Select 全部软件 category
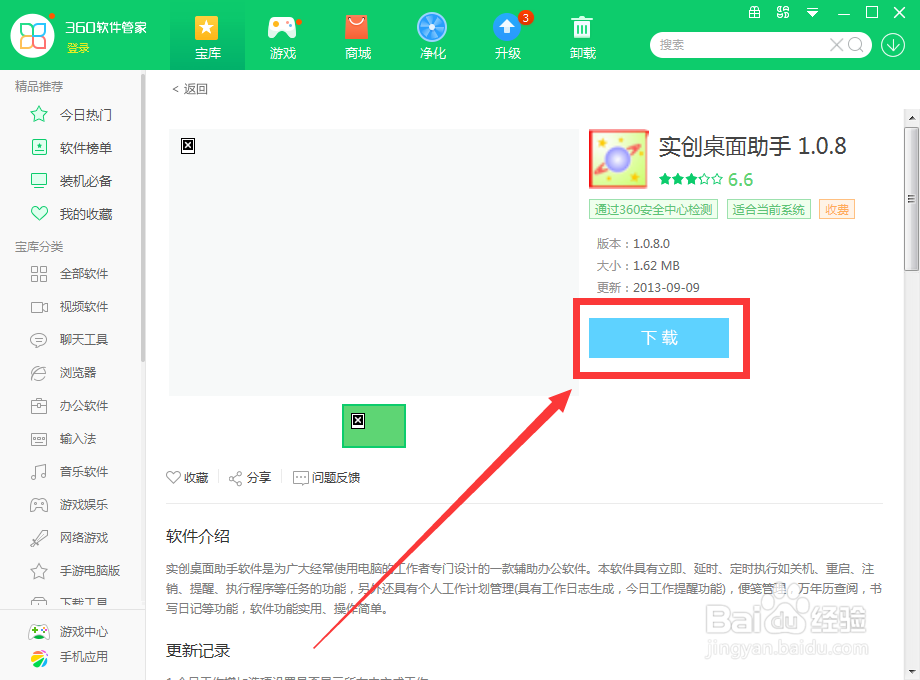 (x=71, y=273)
